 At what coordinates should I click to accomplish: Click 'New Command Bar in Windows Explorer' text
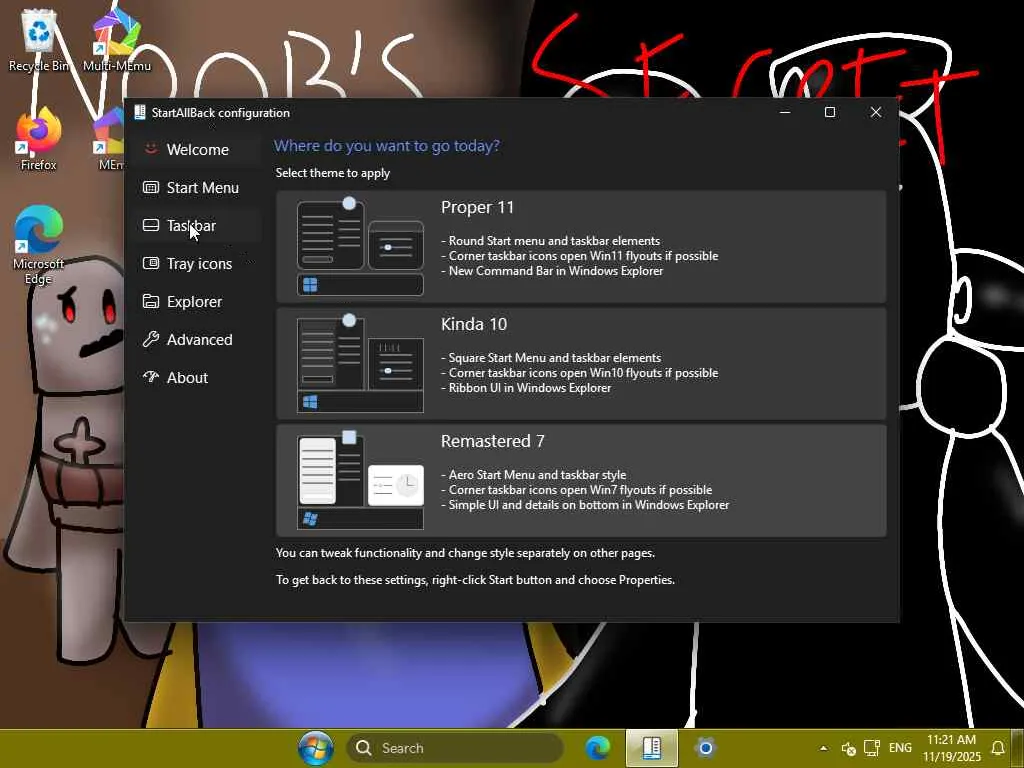click(556, 271)
